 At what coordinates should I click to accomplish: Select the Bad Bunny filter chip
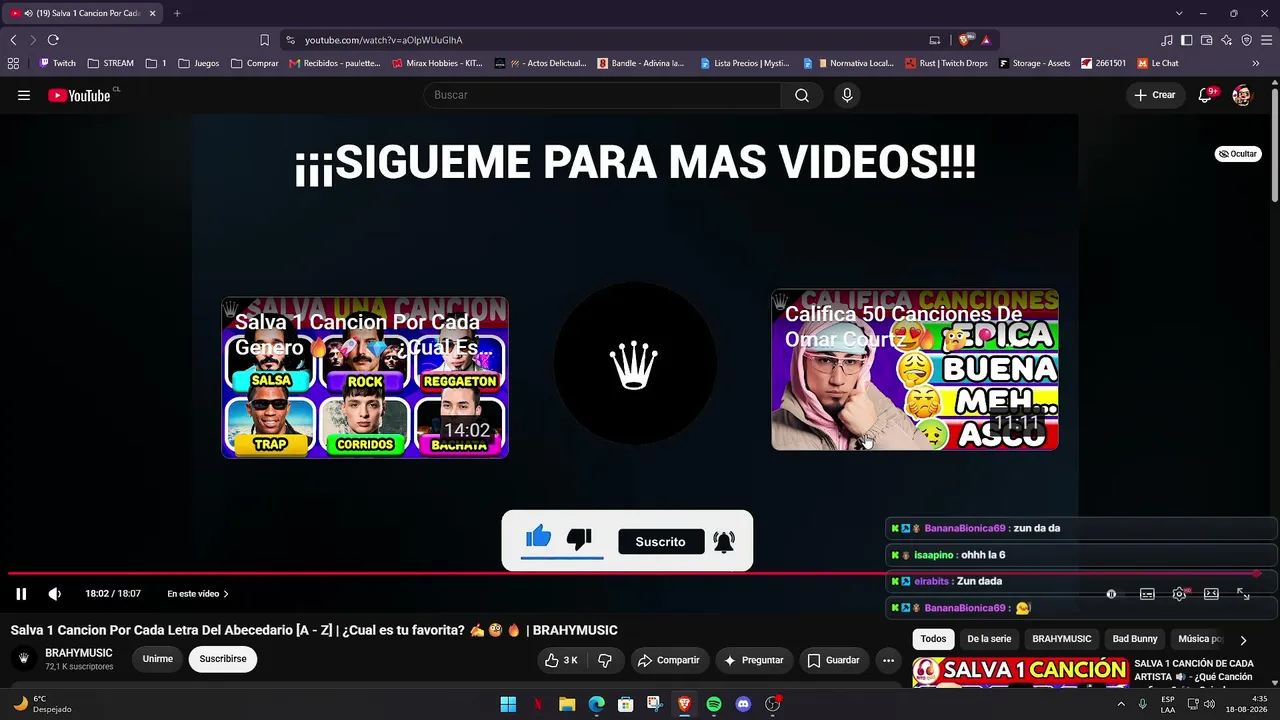(x=1135, y=639)
